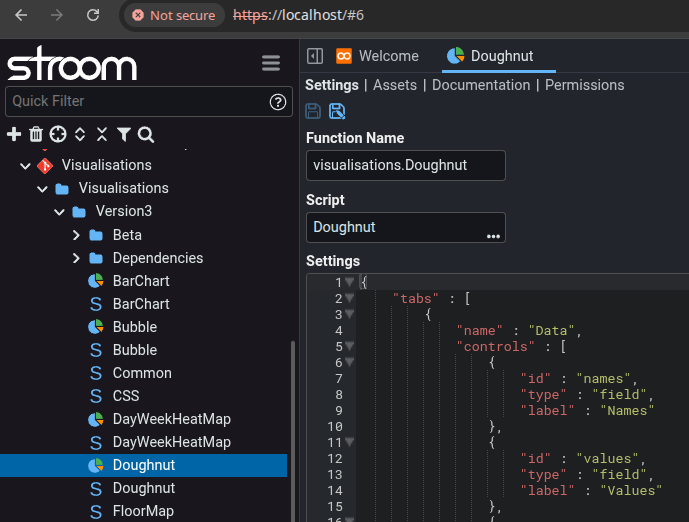Collapse all tree nodes icon
The image size is (689, 522).
[x=102, y=134]
